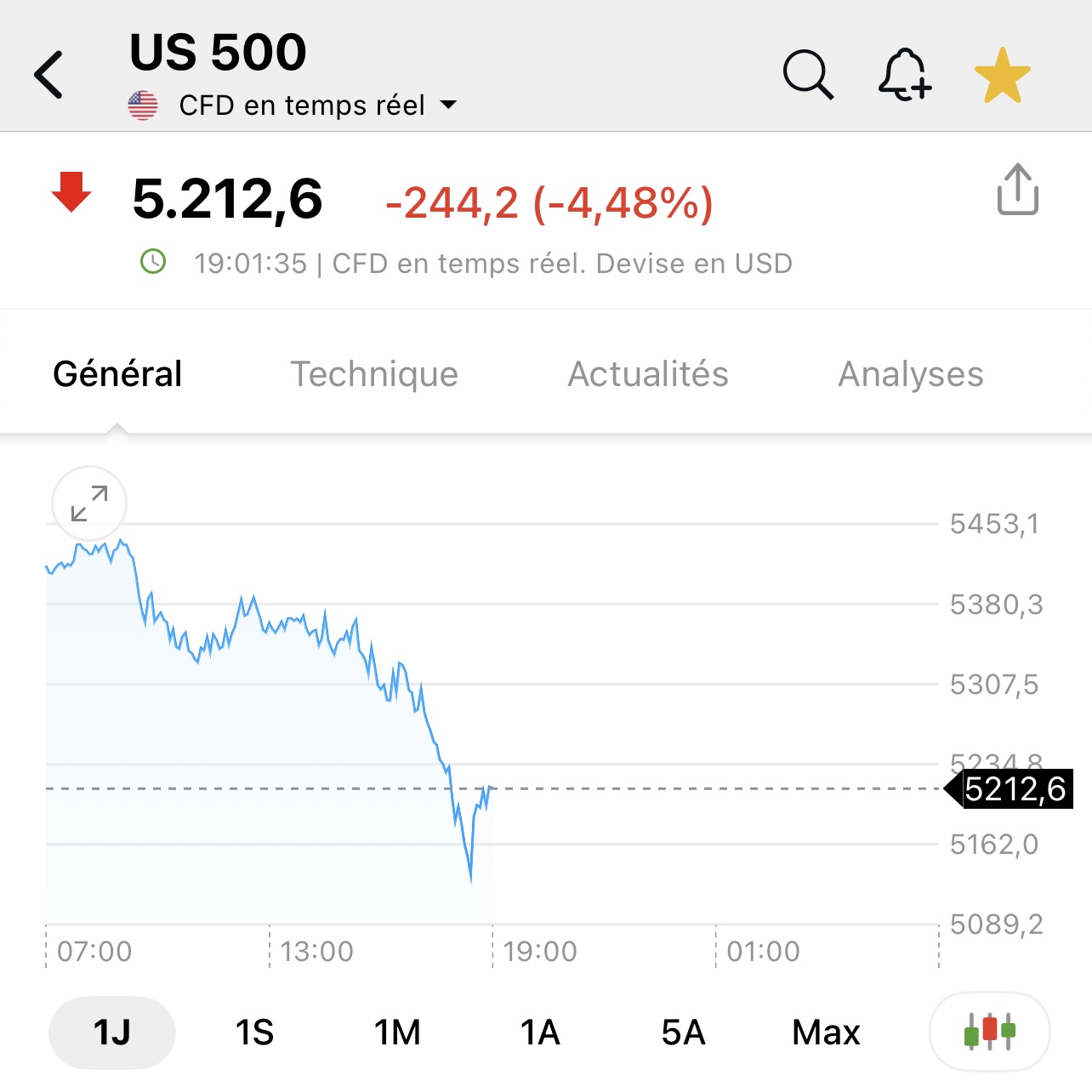
Task: Tap the US flag icon
Action: click(143, 105)
